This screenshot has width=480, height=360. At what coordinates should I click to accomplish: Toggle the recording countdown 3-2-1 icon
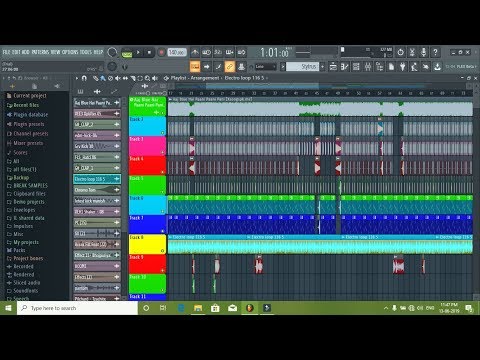[x=218, y=52]
